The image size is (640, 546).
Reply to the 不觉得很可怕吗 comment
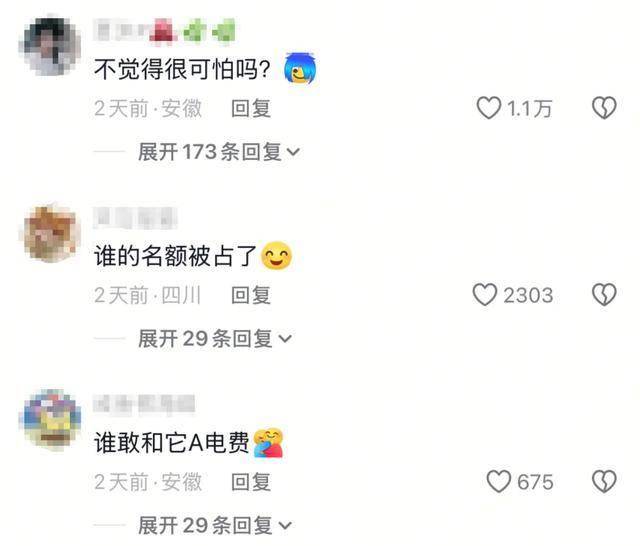[x=251, y=109]
